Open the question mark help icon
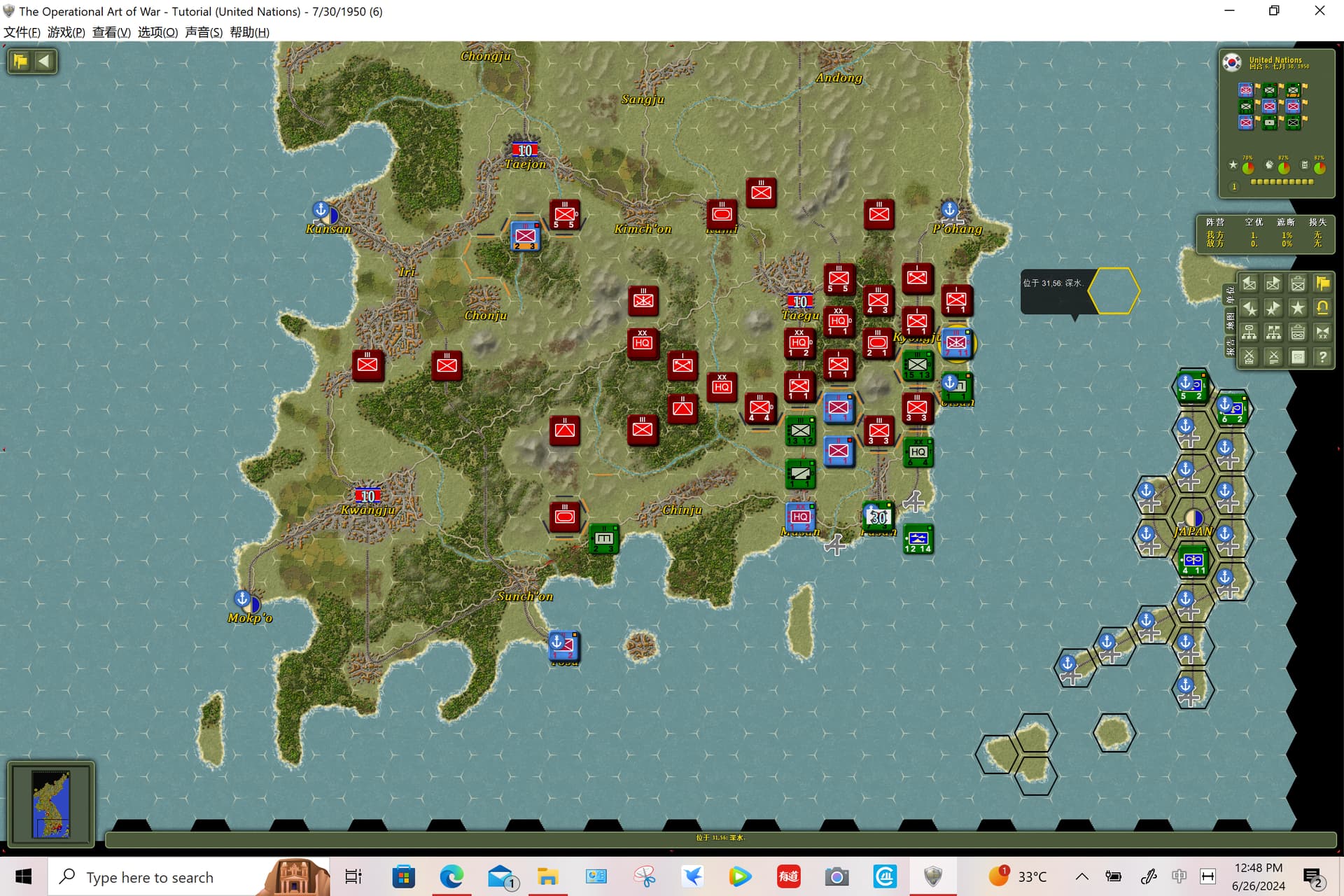Screen dimensions: 1344x896 [1322, 357]
